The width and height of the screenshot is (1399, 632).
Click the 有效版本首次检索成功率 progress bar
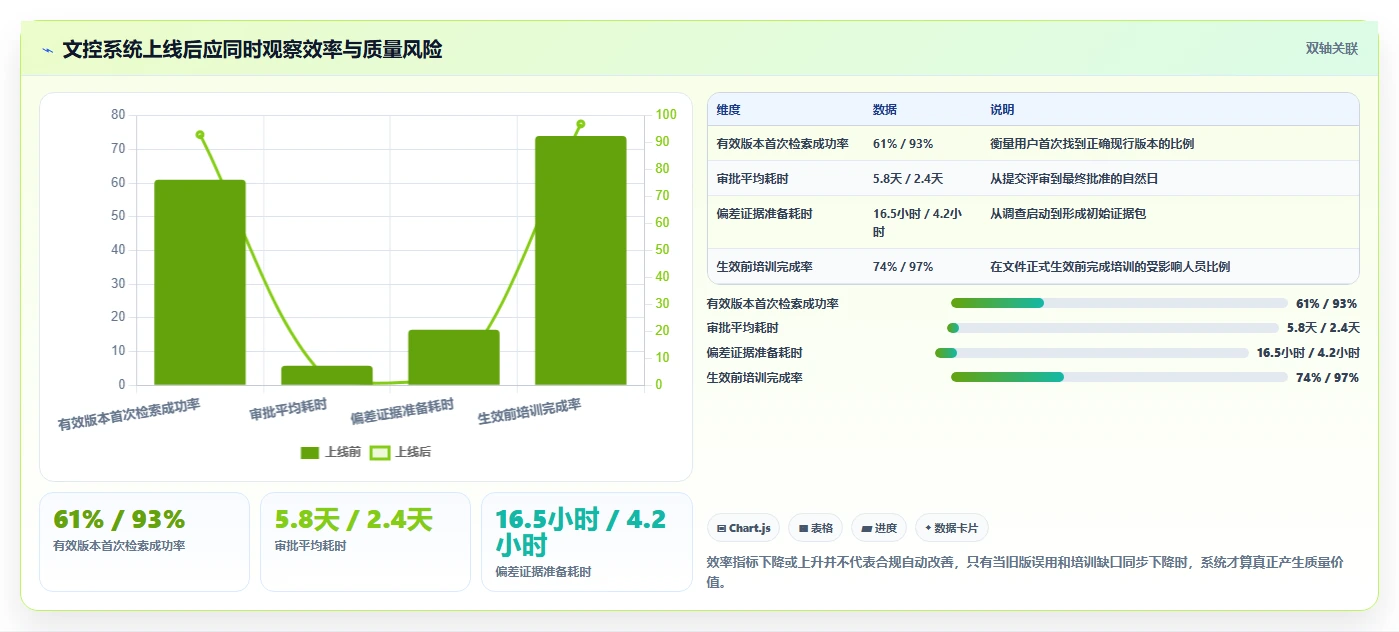tap(1119, 303)
